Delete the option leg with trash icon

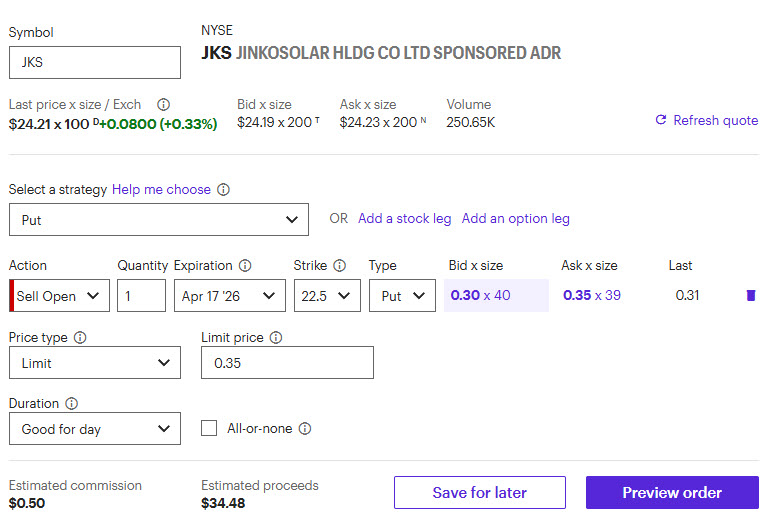(751, 296)
